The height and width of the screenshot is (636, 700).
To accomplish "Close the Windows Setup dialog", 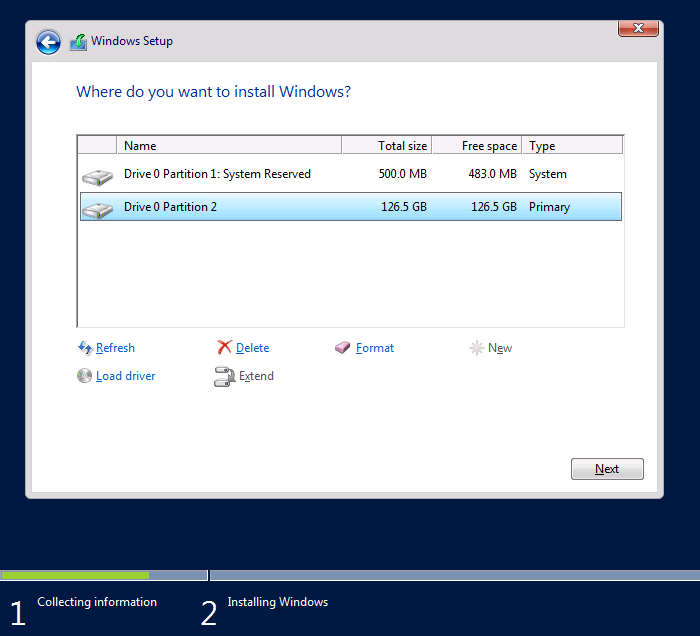I will coord(638,28).
